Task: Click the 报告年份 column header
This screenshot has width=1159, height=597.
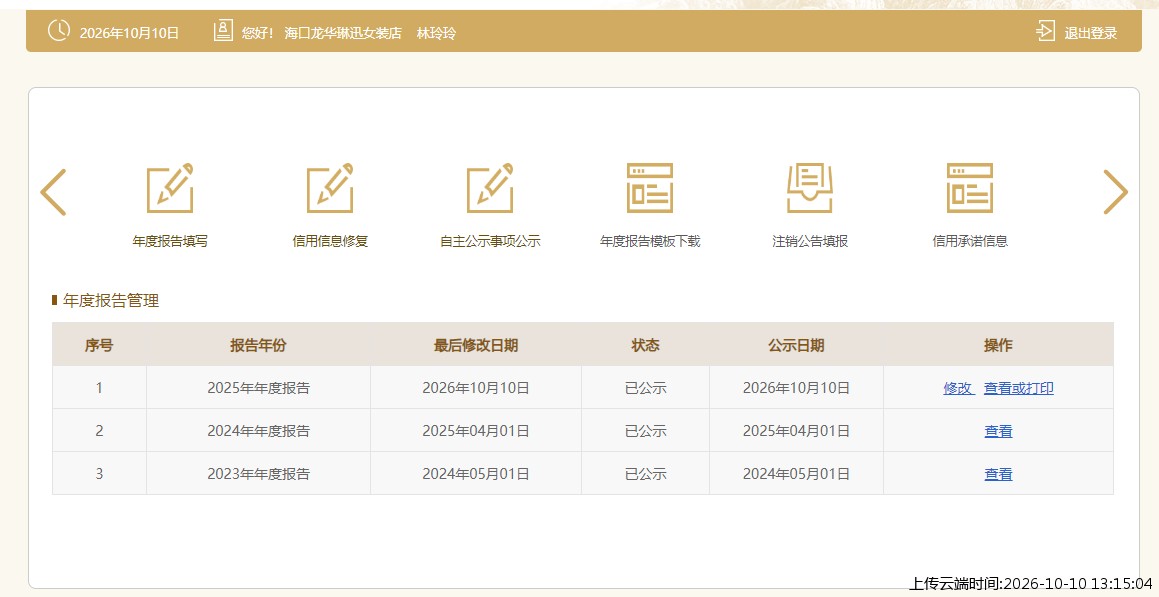Action: point(258,345)
